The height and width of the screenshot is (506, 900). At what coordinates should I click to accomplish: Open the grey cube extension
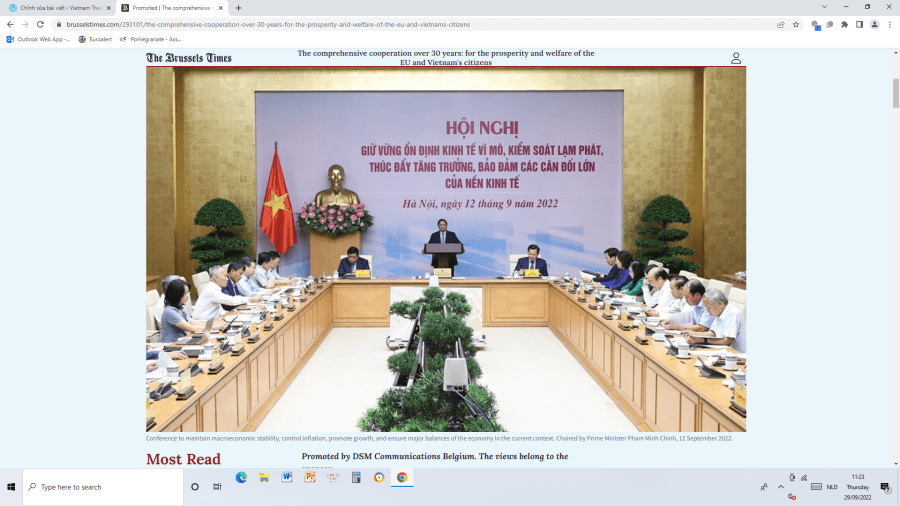tap(829, 24)
